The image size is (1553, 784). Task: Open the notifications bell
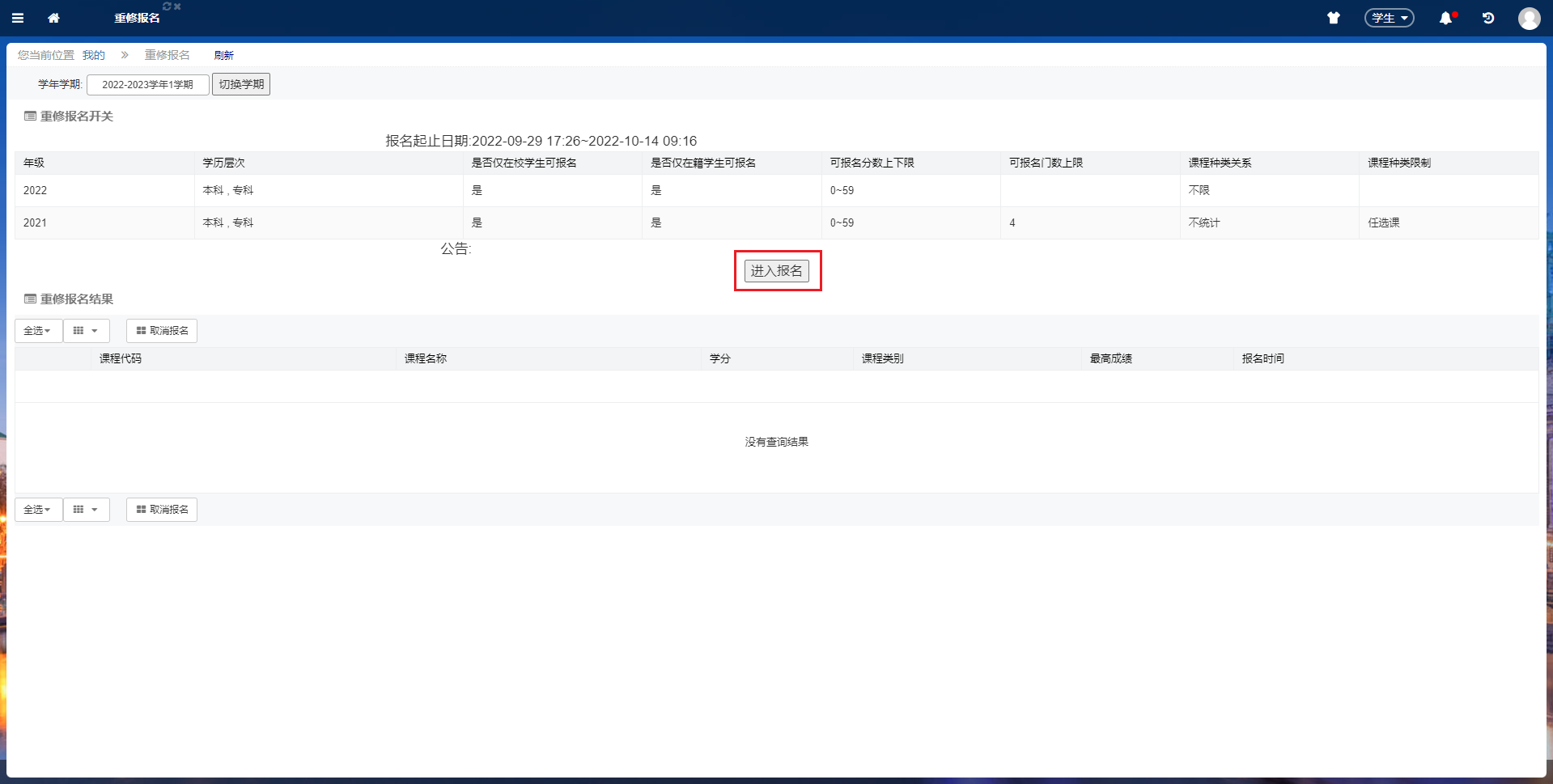(1445, 18)
